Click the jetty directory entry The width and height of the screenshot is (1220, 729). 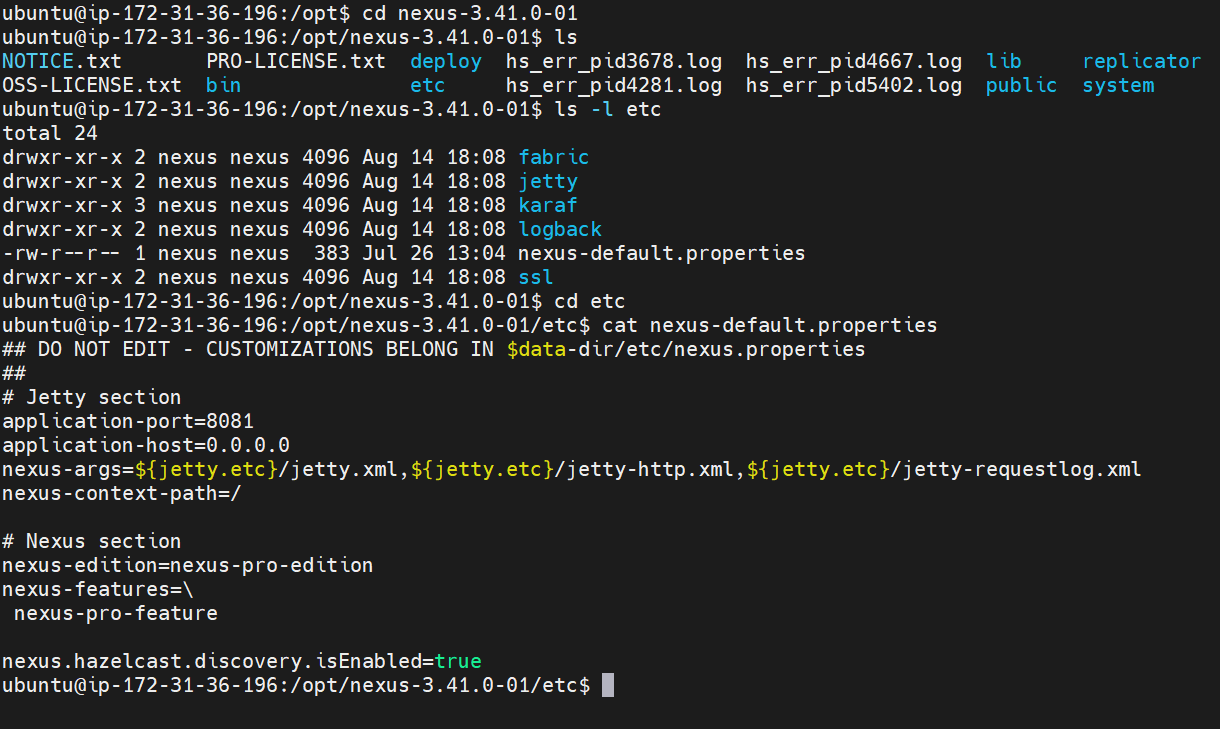click(548, 181)
